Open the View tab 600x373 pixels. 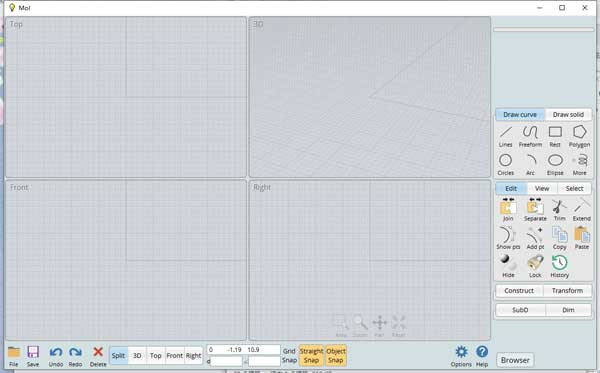[542, 188]
